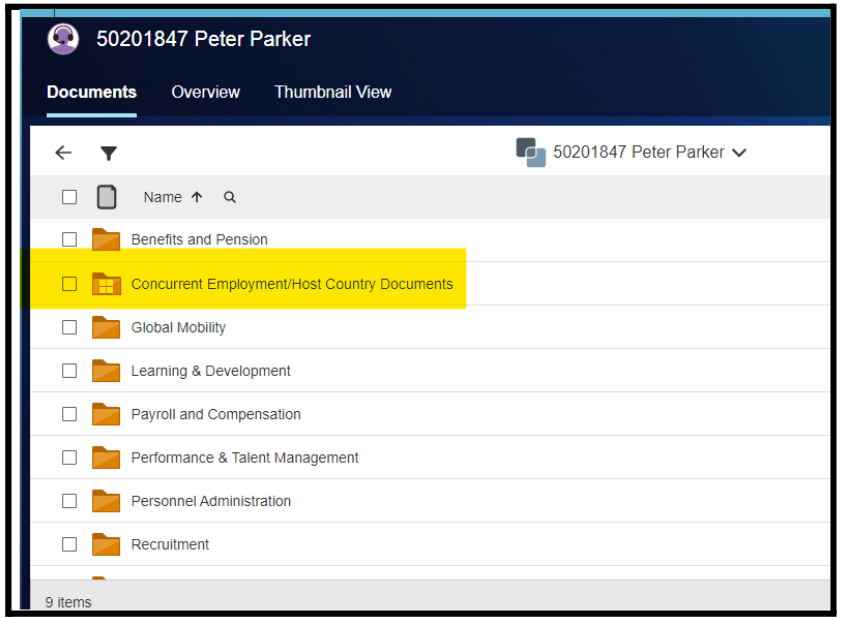Select the Documents tab
The image size is (841, 618).
91,92
